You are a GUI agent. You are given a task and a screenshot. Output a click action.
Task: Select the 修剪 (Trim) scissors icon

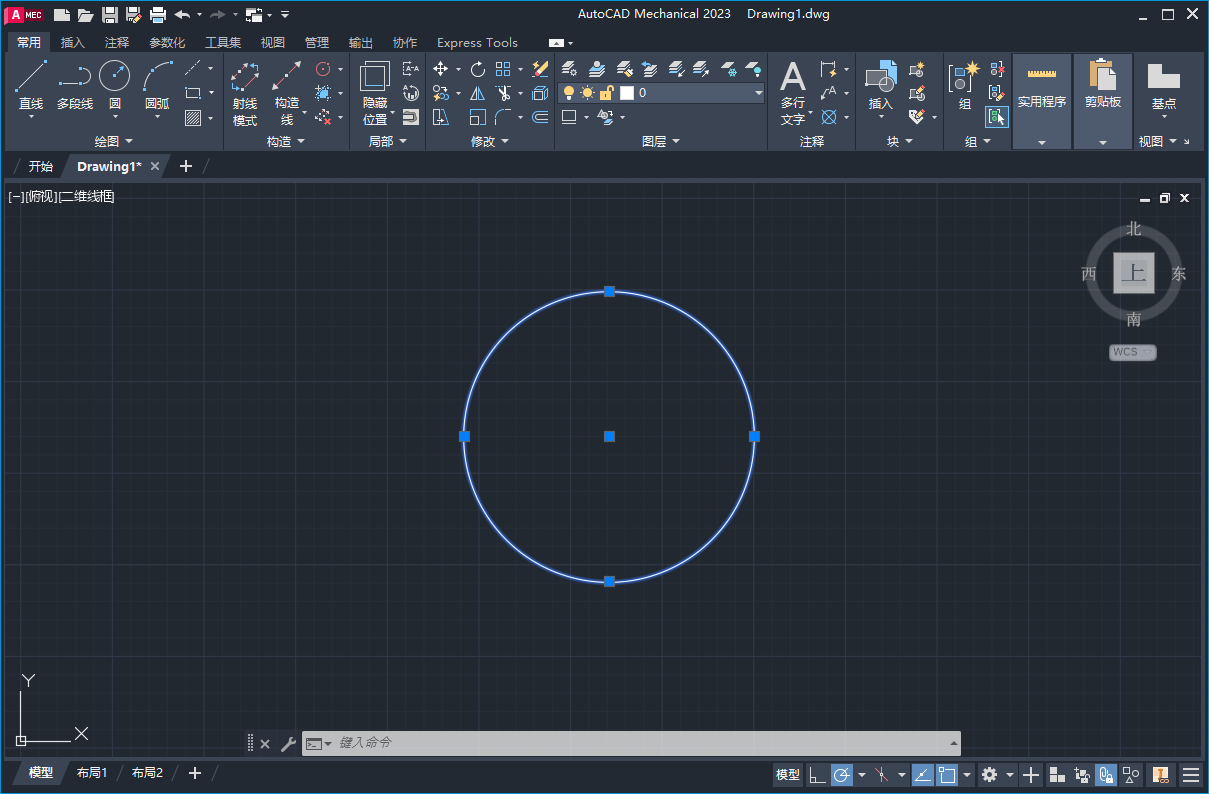(x=505, y=92)
